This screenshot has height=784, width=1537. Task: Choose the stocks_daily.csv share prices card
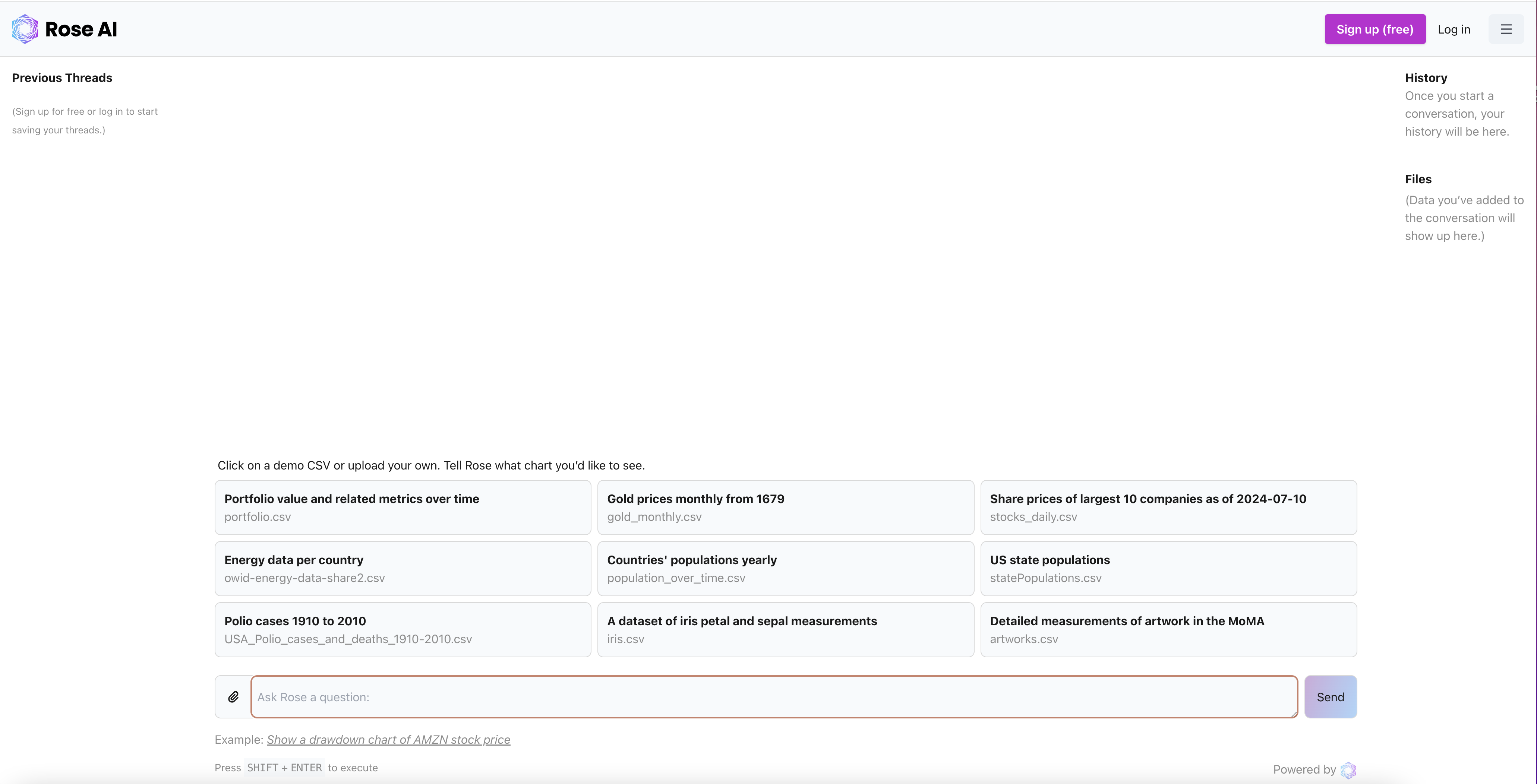(1168, 508)
